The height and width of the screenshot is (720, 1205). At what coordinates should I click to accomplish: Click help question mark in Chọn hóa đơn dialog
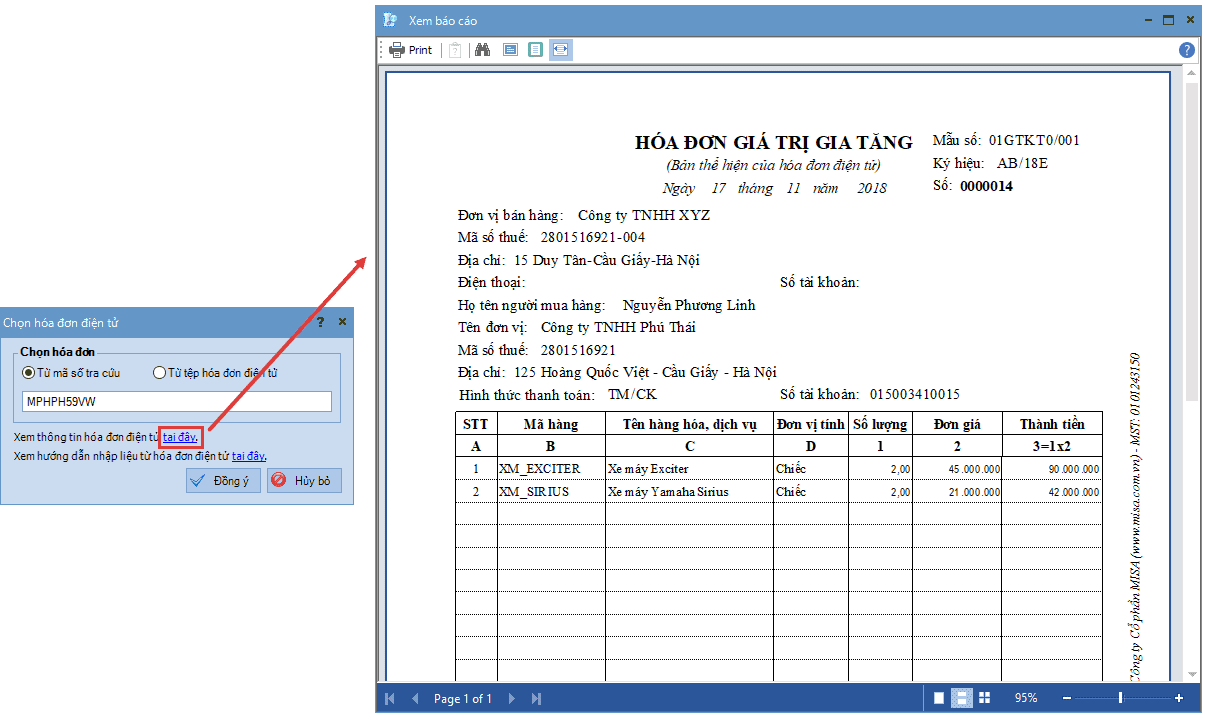(321, 322)
